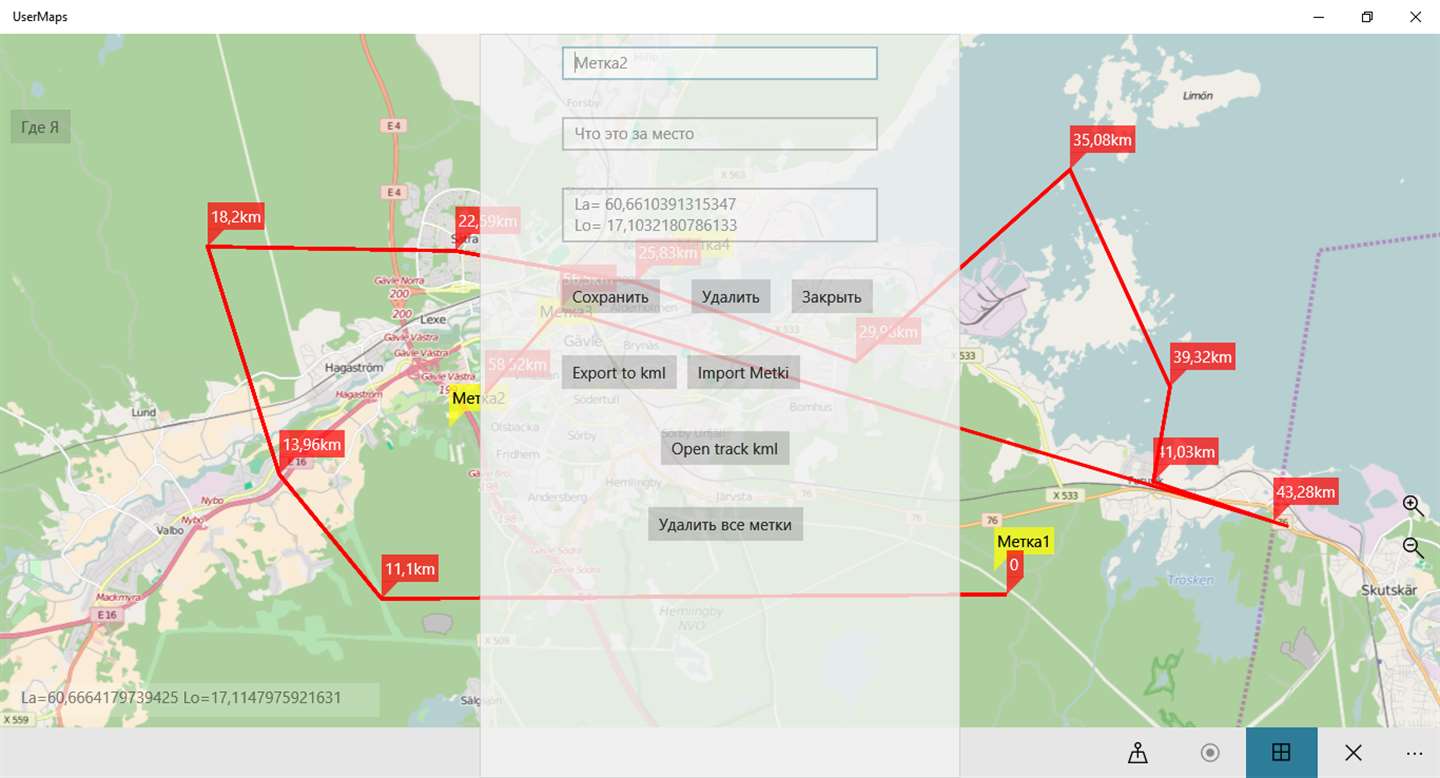1440x778 pixels.
Task: Click the yellow Метка1 map label
Action: [x=1024, y=542]
